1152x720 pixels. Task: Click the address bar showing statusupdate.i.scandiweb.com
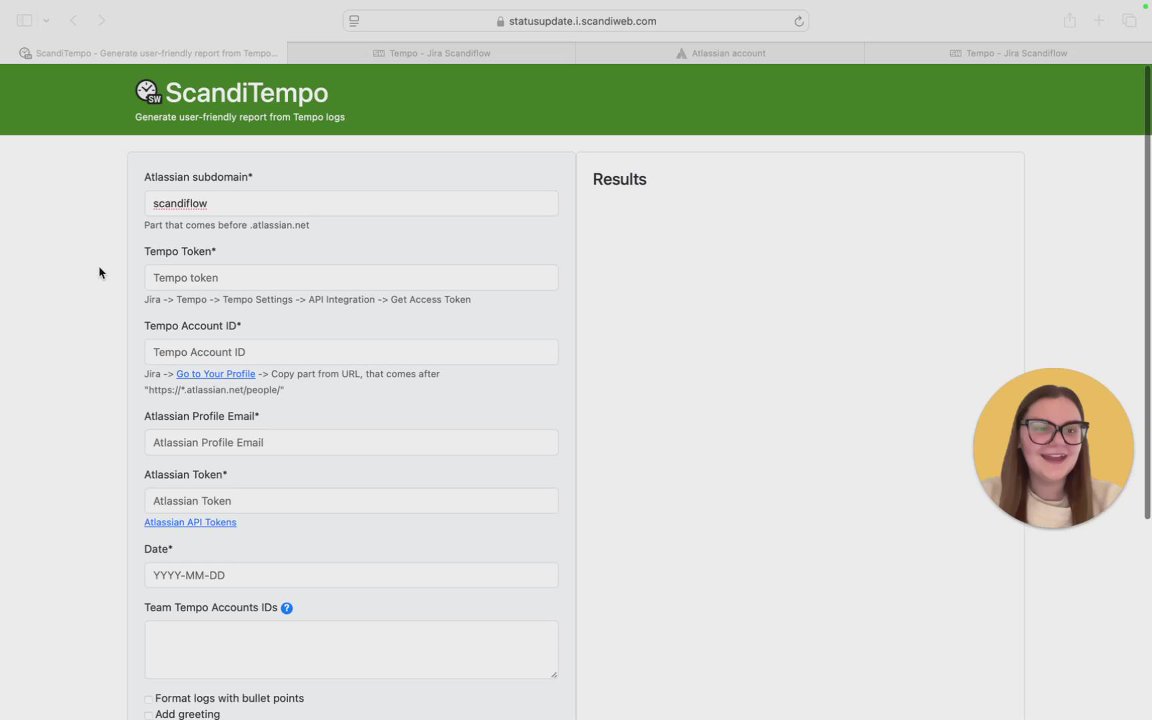tap(575, 21)
